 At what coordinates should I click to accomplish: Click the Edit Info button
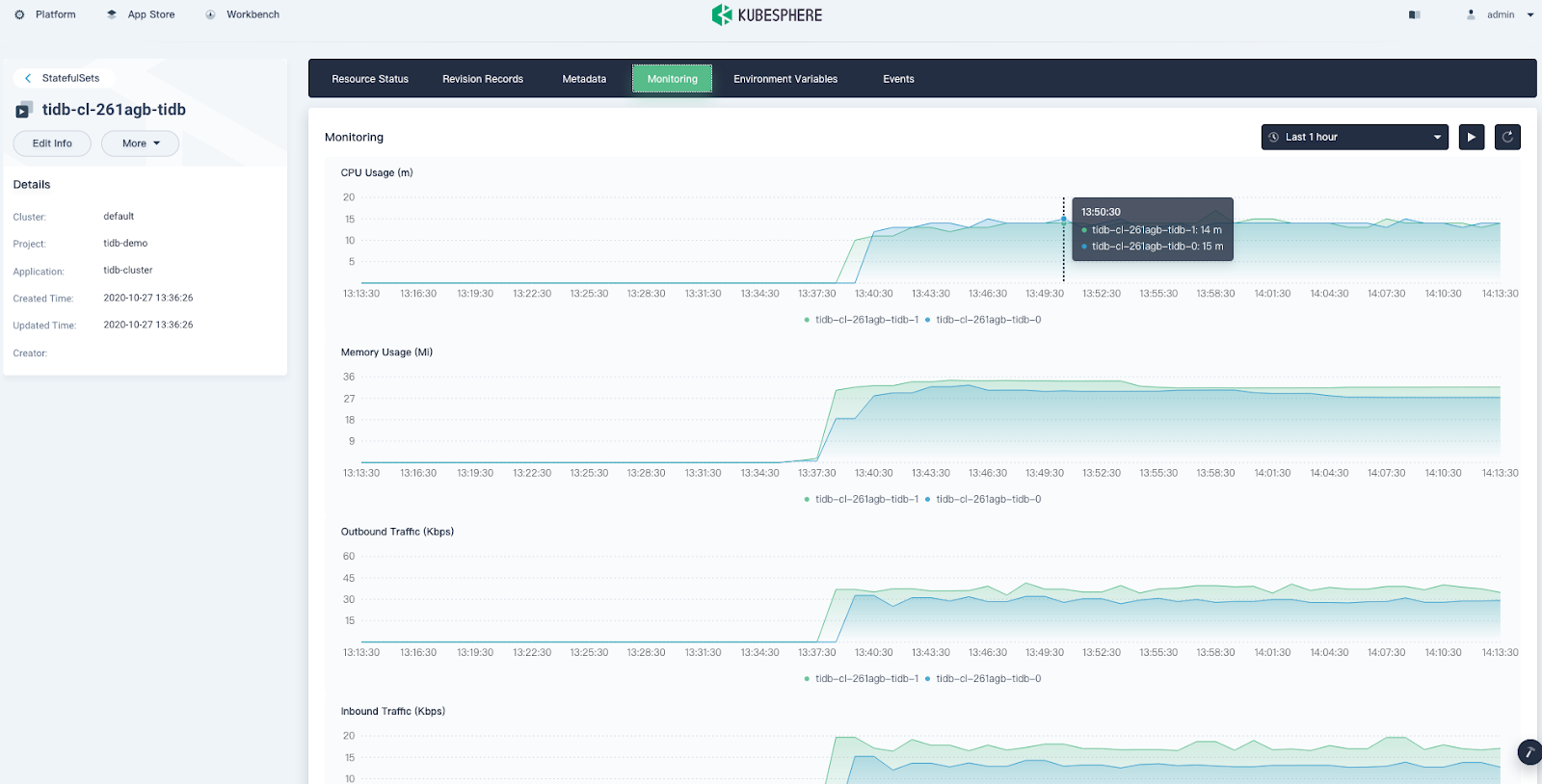coord(52,144)
